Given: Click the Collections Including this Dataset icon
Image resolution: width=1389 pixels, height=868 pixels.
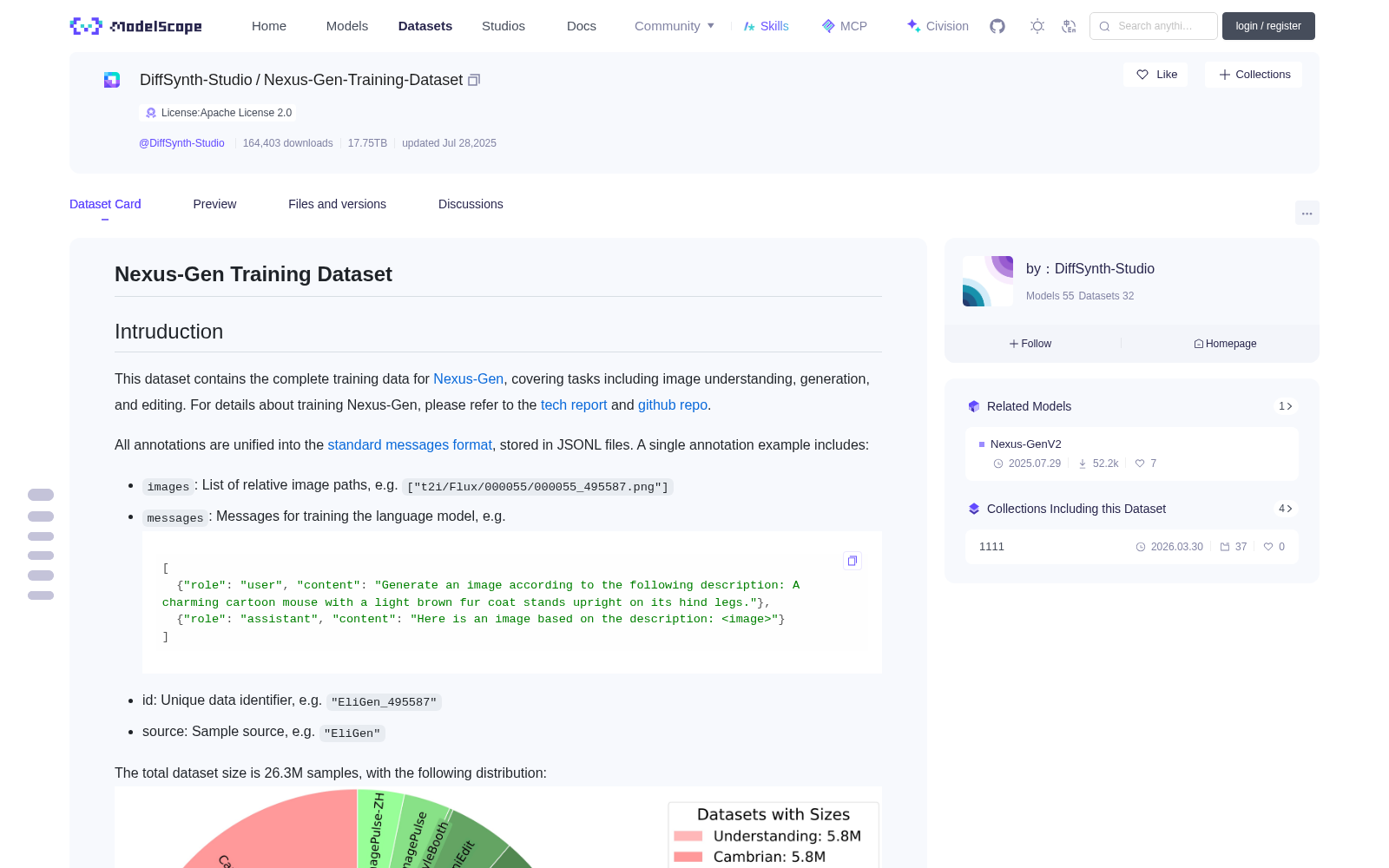Looking at the screenshot, I should pyautogui.click(x=974, y=509).
